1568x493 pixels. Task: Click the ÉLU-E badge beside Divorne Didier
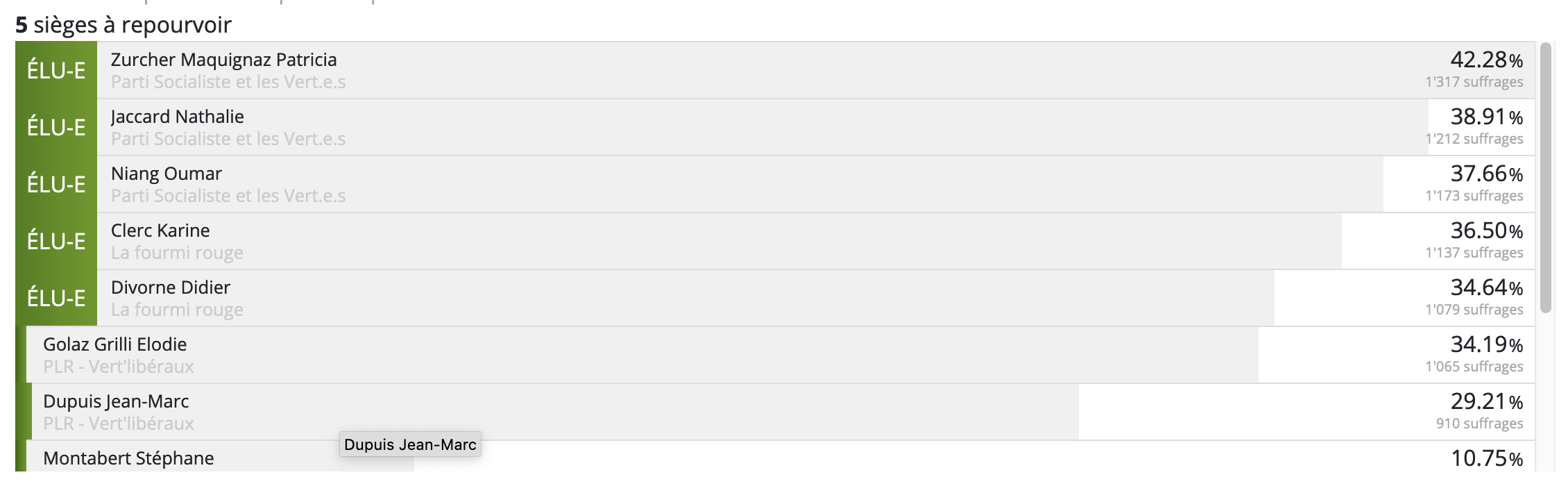point(56,298)
